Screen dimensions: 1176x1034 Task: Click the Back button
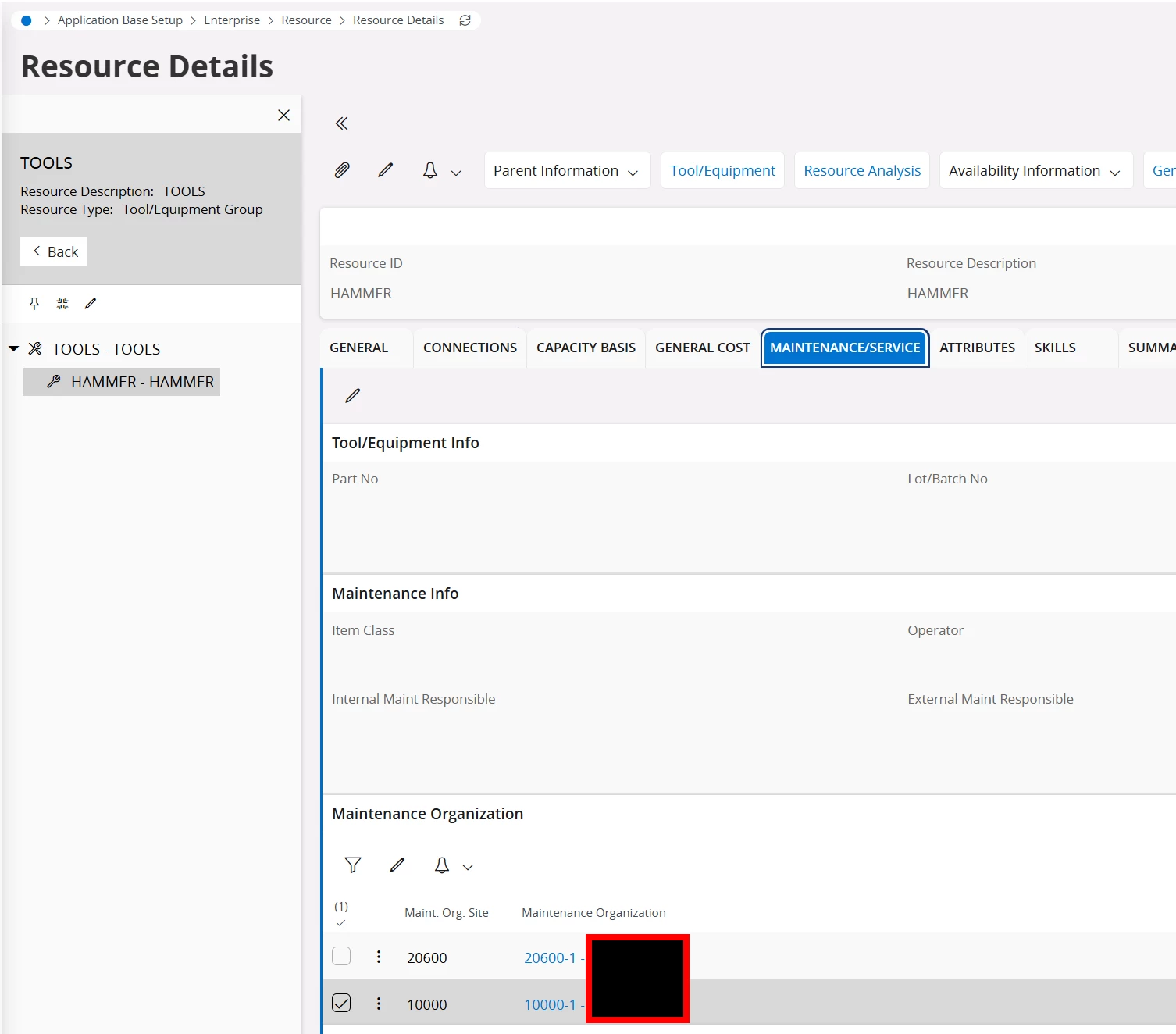[x=55, y=251]
